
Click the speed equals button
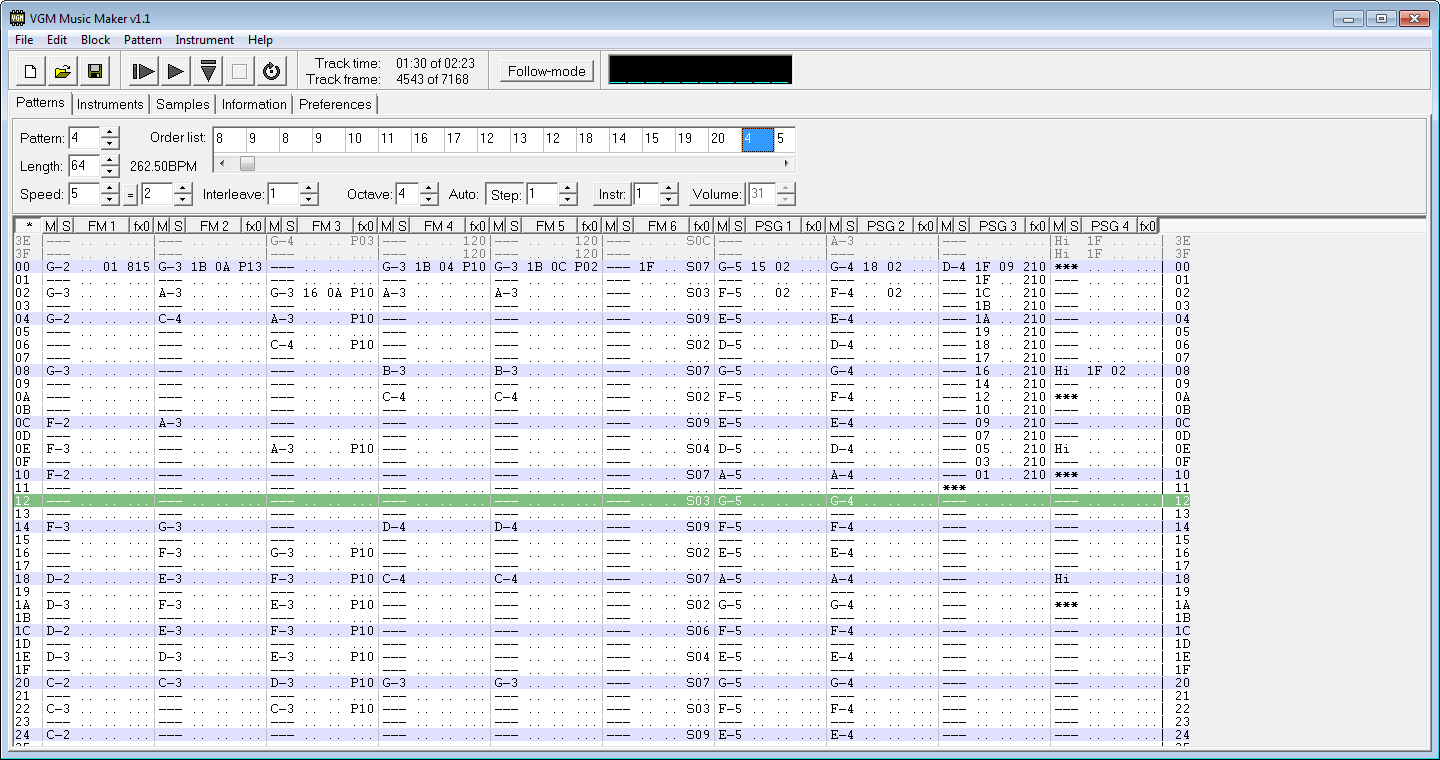131,195
